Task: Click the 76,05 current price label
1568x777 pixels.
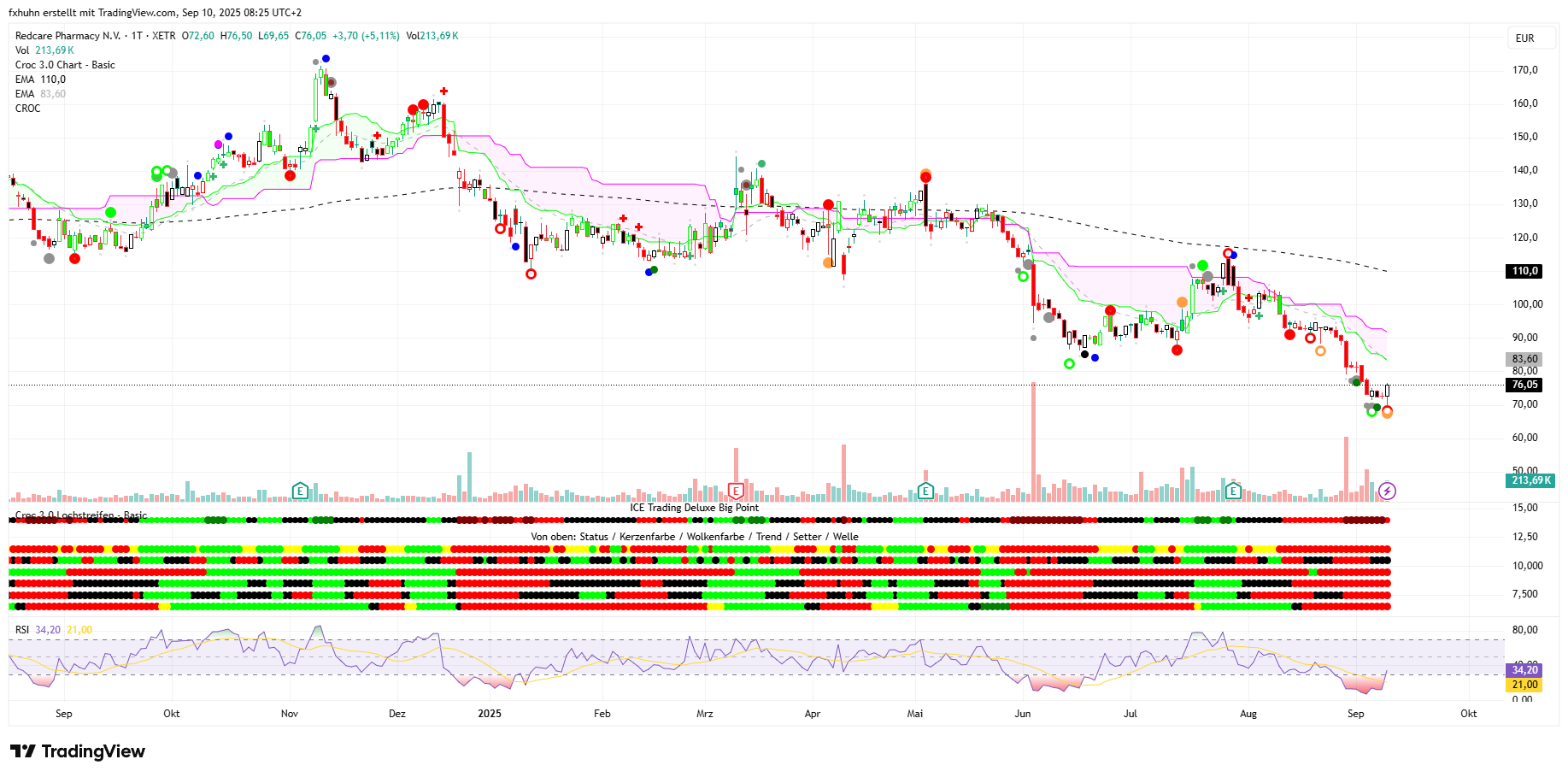Action: pyautogui.click(x=1524, y=385)
